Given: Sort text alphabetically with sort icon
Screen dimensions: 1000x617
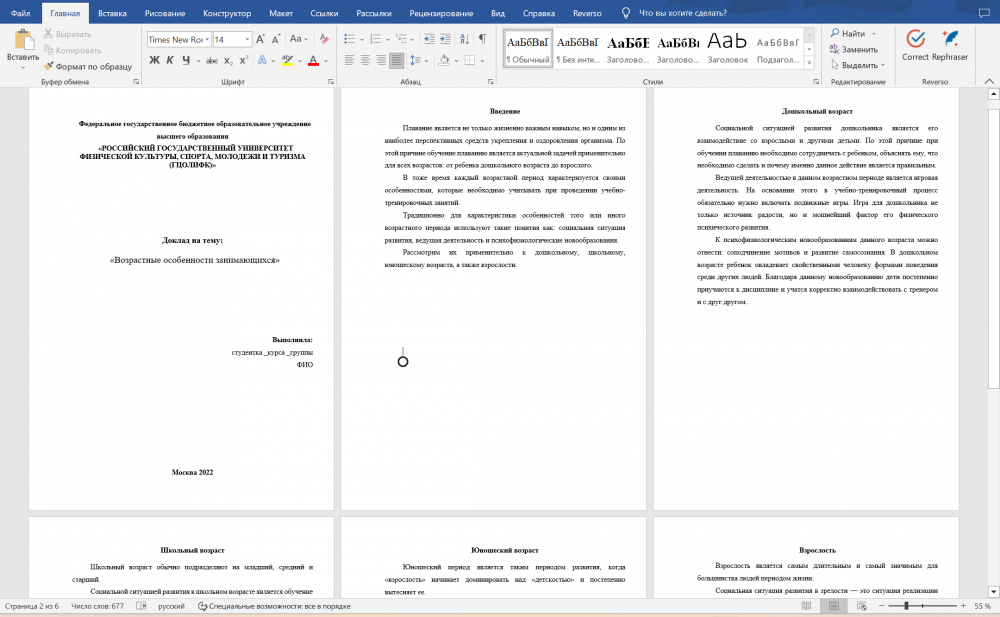Looking at the screenshot, I should coord(464,39).
